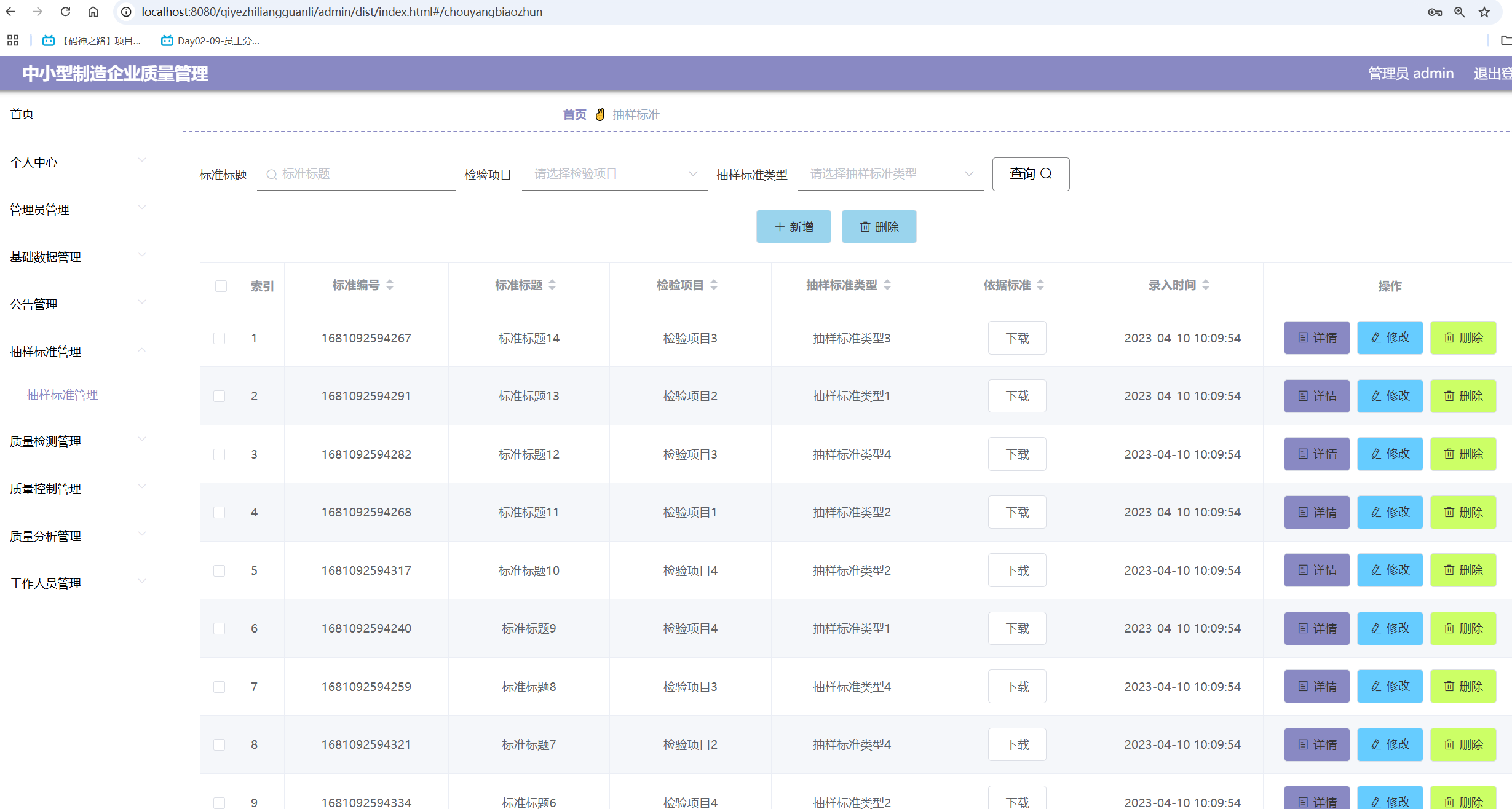Reload the page using refresh icon
The height and width of the screenshot is (809, 1512).
(65, 12)
